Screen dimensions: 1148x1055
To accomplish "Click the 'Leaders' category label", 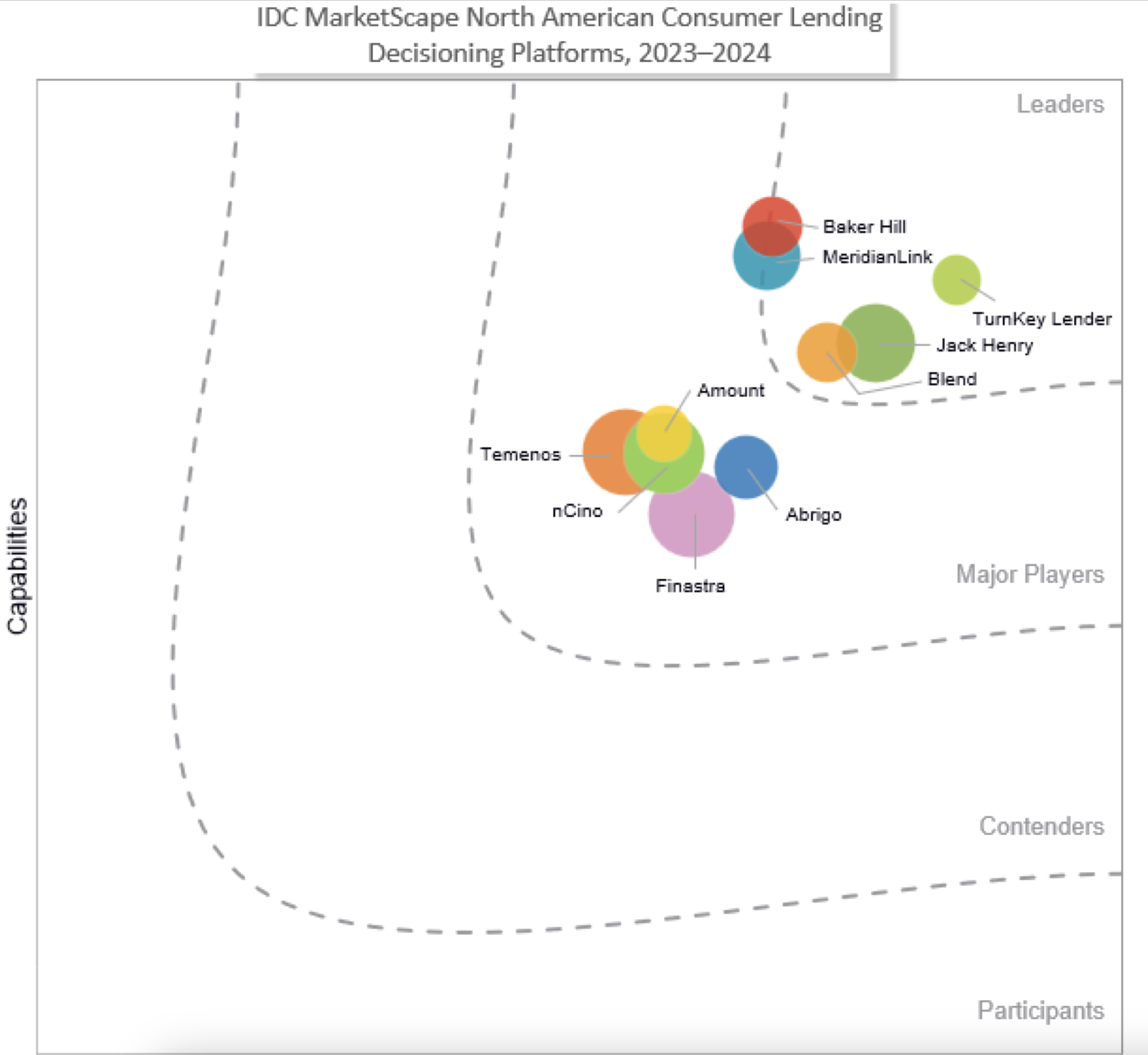I will click(x=1060, y=104).
